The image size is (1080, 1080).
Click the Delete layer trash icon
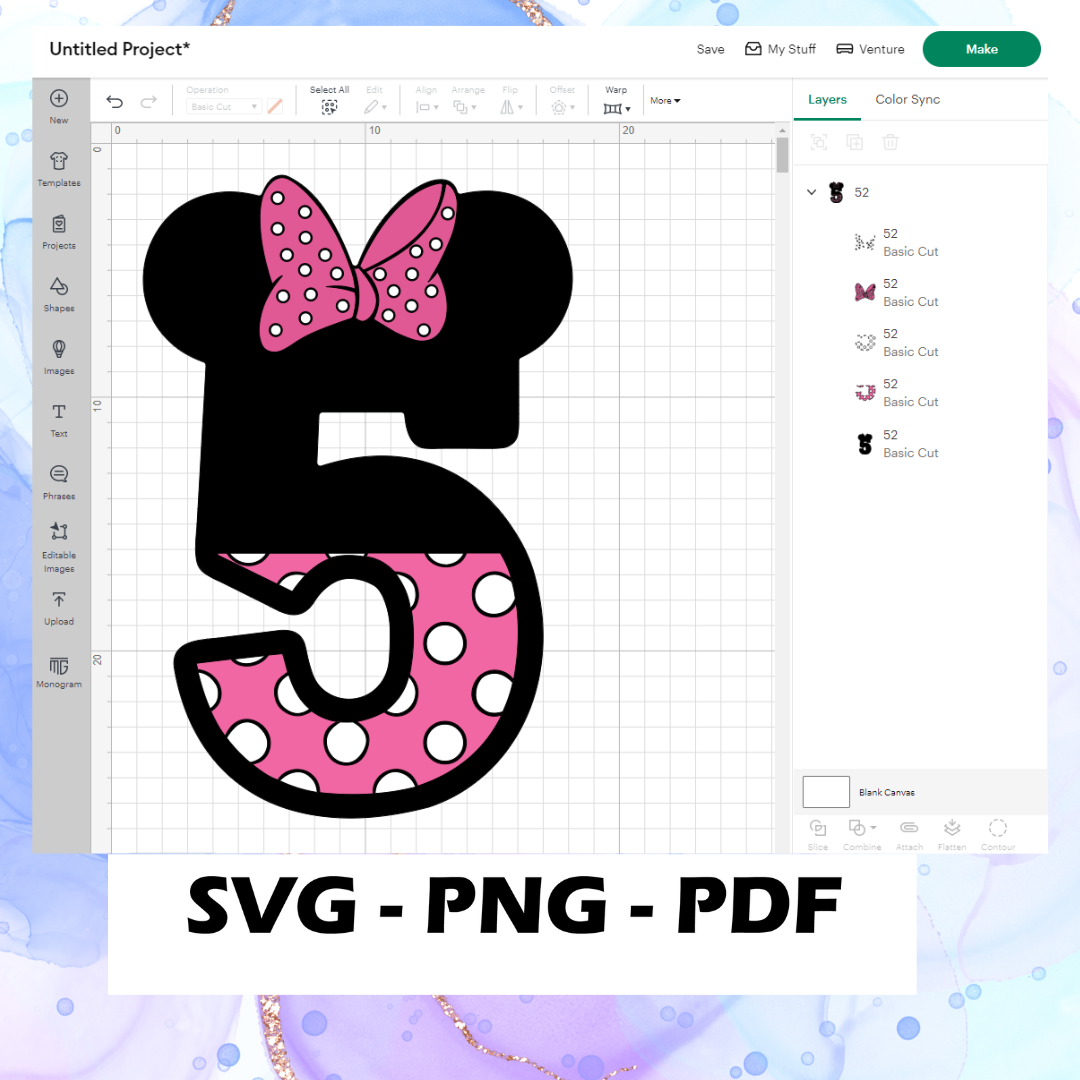[891, 142]
